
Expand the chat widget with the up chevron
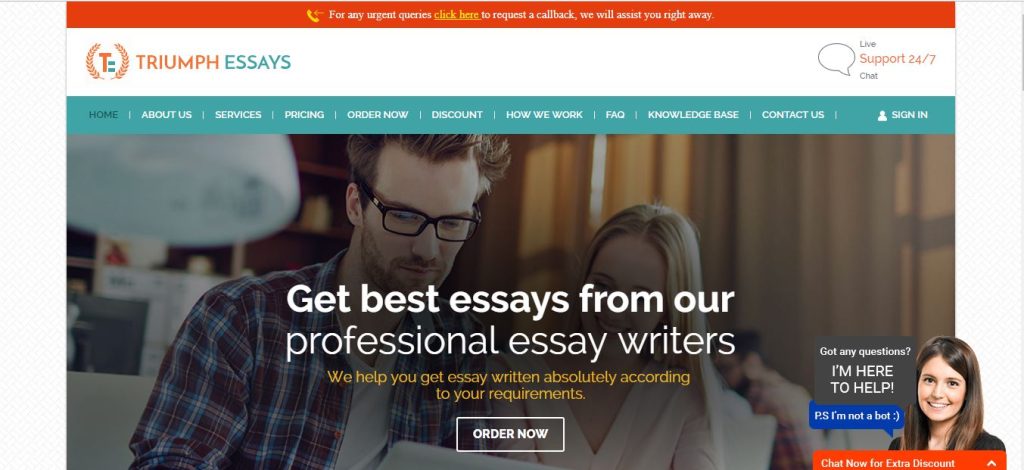(991, 463)
